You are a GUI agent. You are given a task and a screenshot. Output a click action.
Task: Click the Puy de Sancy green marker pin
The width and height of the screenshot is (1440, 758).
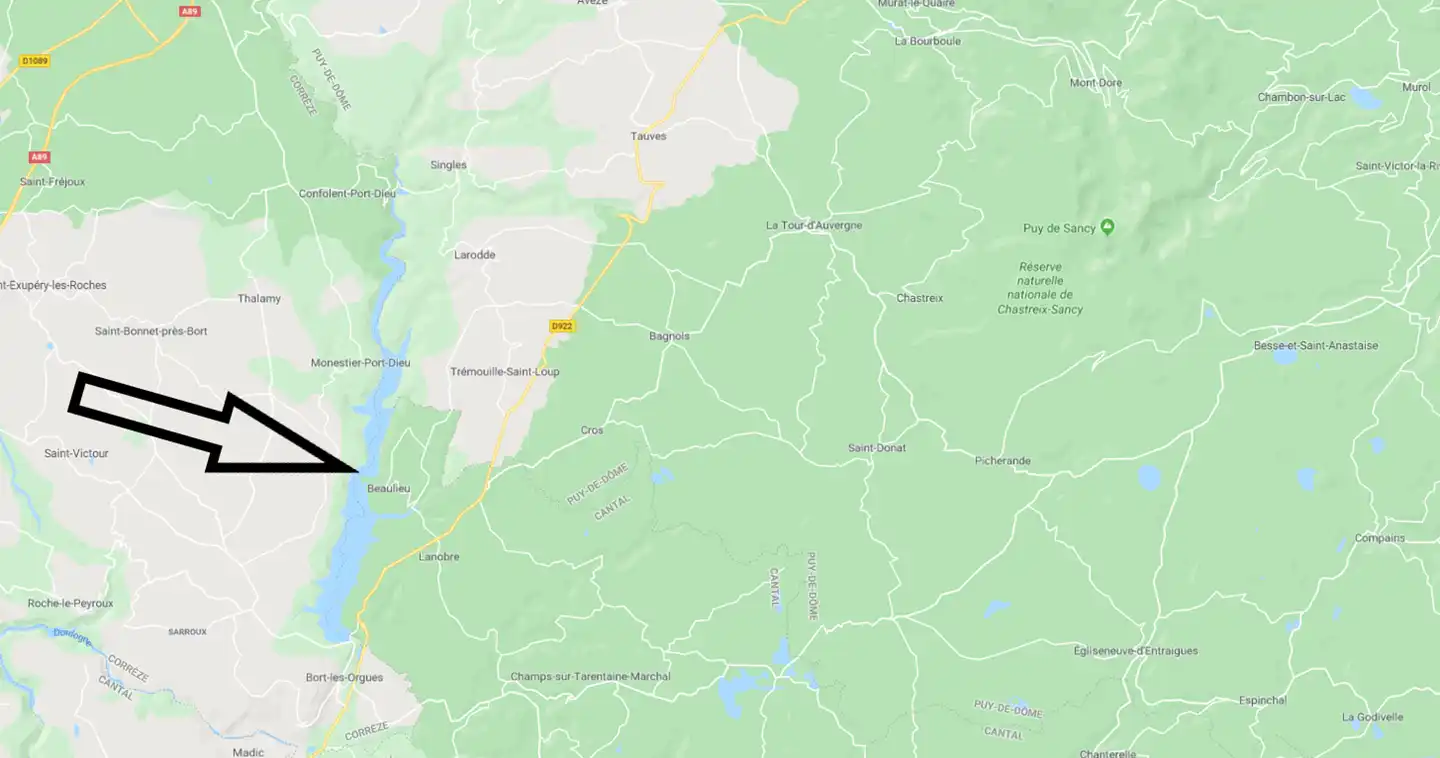[1107, 227]
